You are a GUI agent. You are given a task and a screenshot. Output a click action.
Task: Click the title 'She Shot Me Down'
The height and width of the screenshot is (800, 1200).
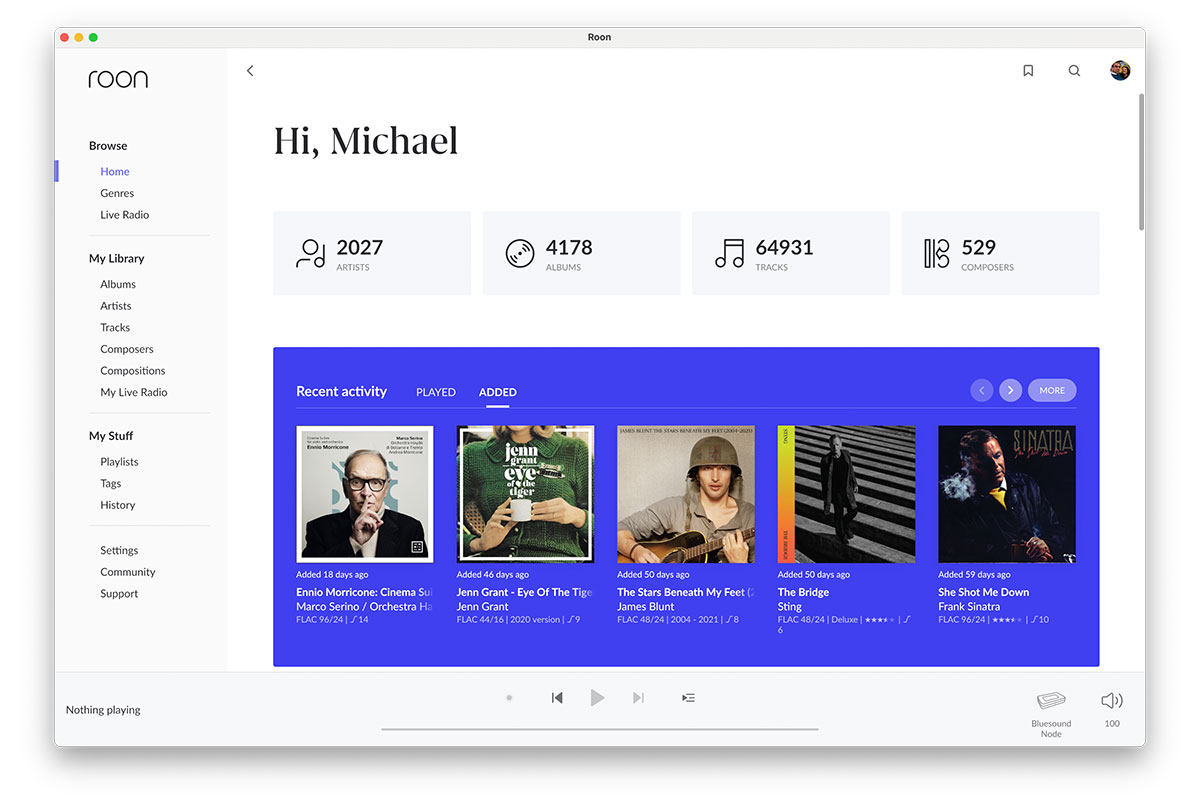984,592
